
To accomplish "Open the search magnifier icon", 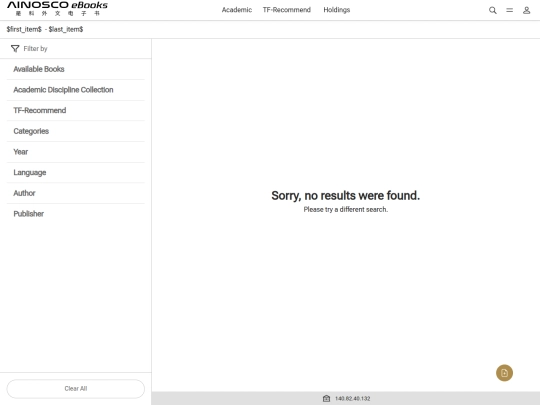I will click(492, 10).
